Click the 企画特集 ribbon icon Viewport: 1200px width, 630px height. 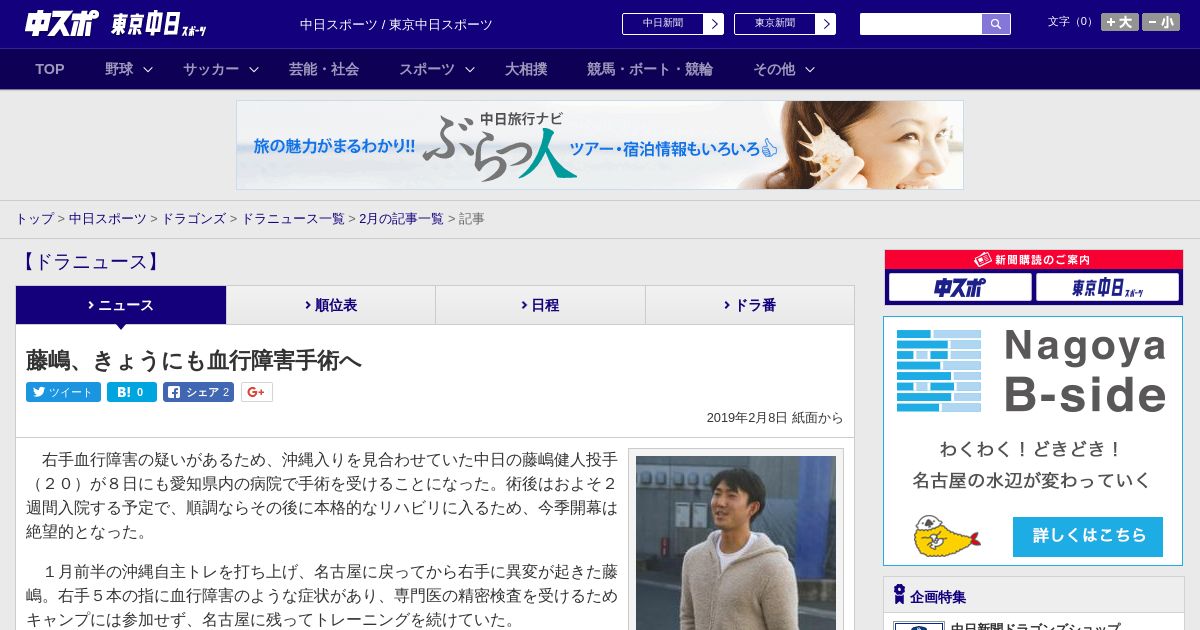coord(899,595)
